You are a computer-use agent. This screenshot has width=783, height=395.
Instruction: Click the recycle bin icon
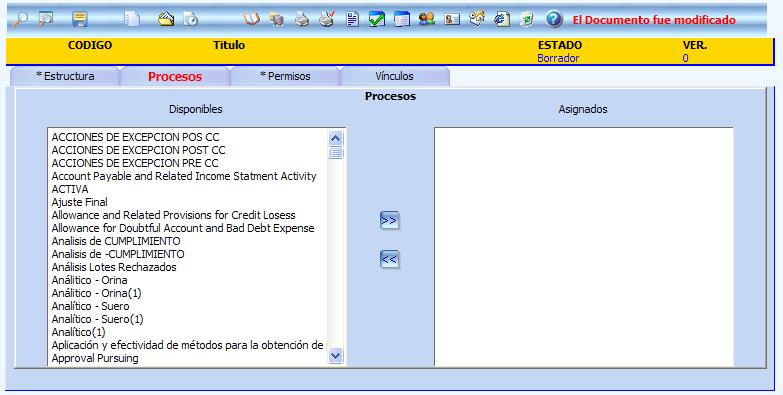click(526, 19)
